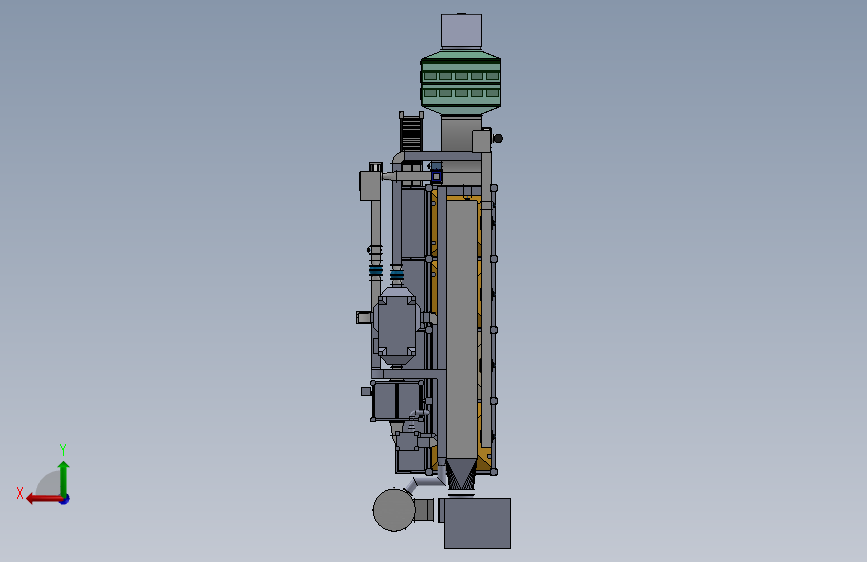Select the square cabinet with black vertical divider
The height and width of the screenshot is (562, 867).
tap(398, 400)
